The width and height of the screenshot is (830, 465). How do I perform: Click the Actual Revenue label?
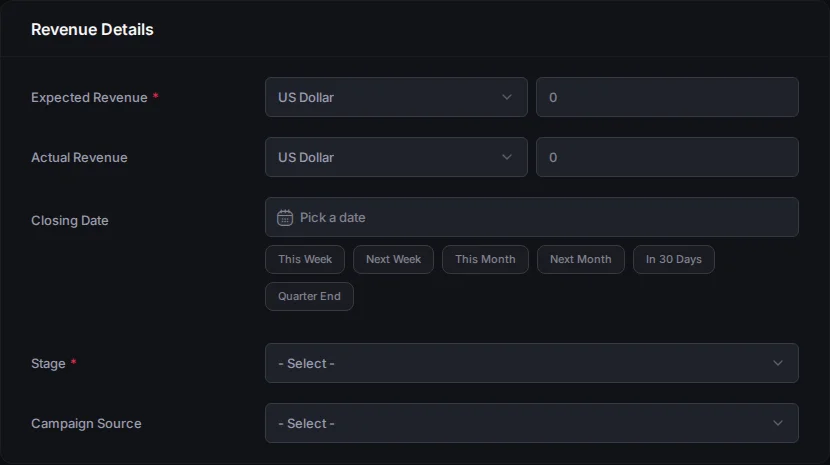pyautogui.click(x=79, y=157)
